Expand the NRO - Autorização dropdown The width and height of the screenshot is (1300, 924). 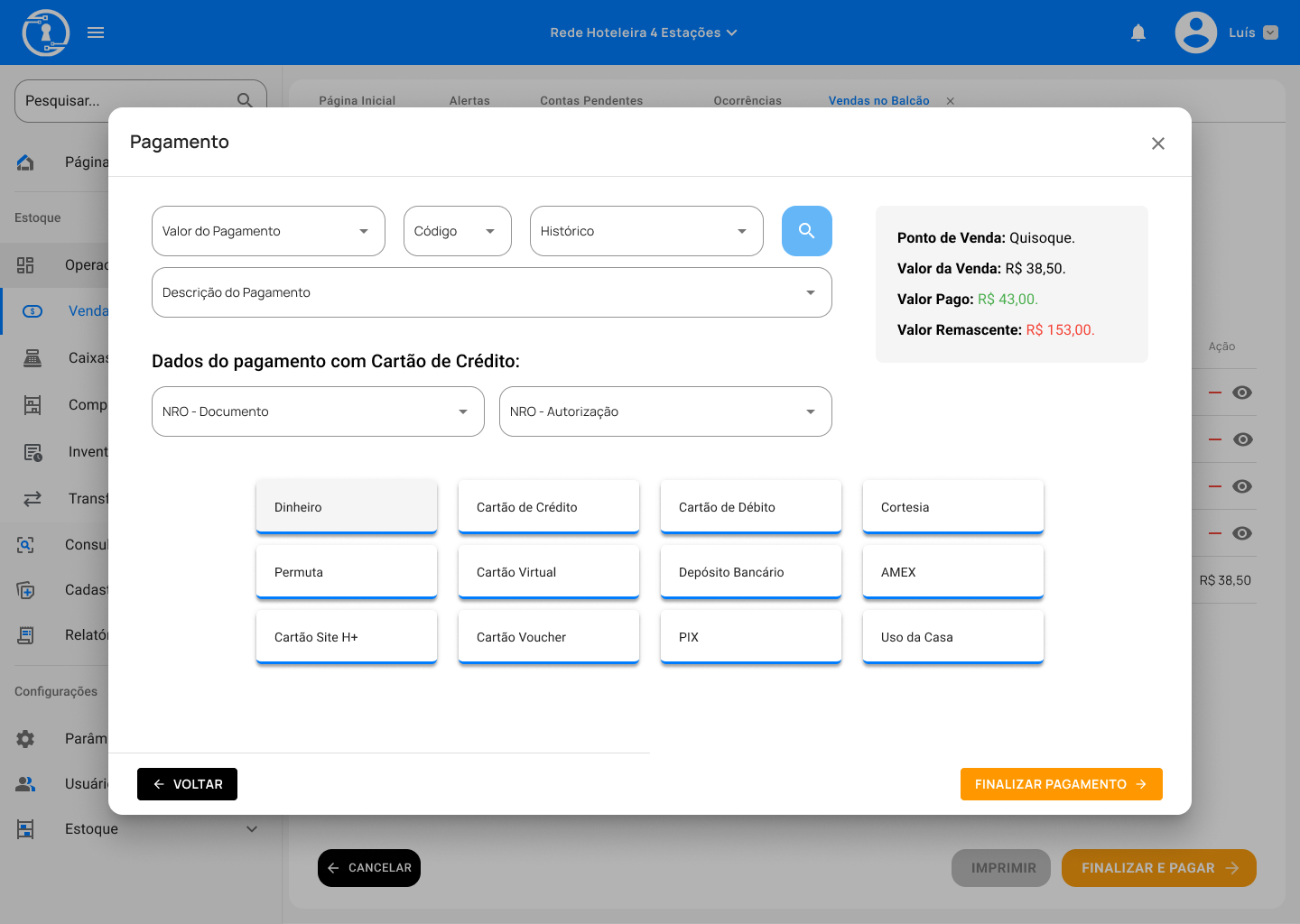click(x=664, y=411)
